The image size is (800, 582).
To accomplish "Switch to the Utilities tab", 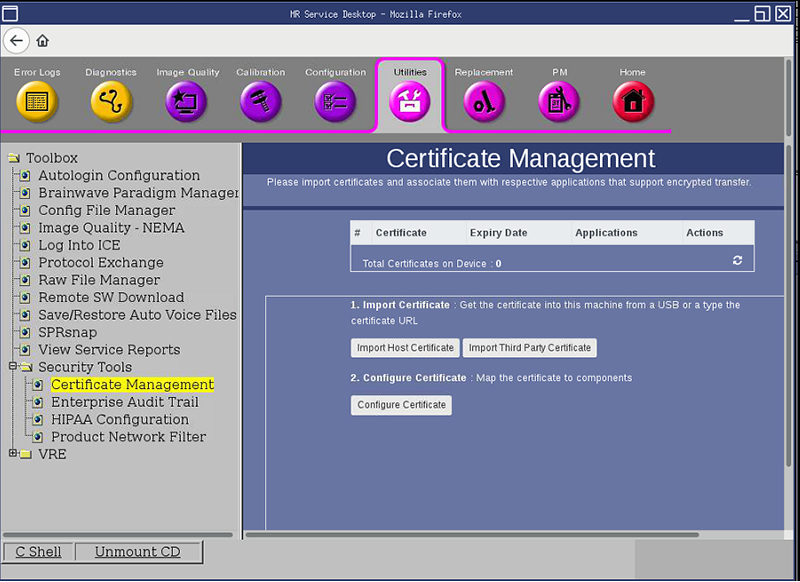I will click(x=410, y=98).
